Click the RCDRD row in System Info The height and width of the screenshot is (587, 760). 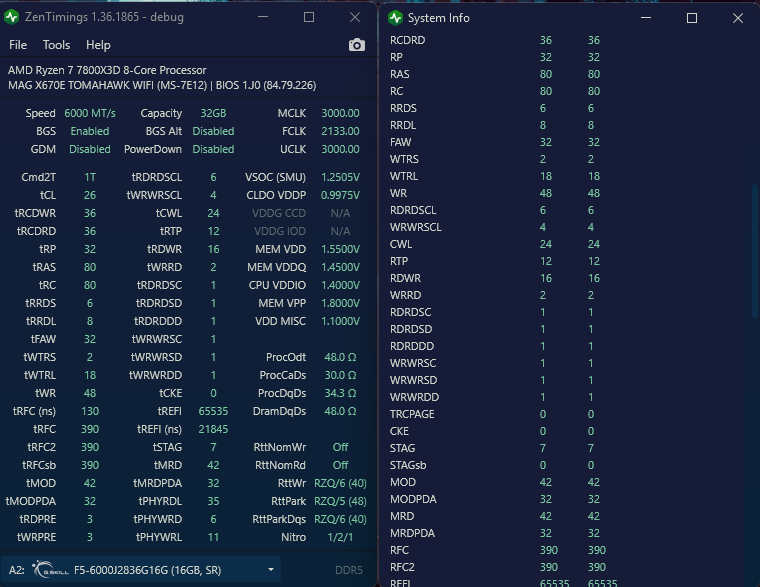(495, 40)
